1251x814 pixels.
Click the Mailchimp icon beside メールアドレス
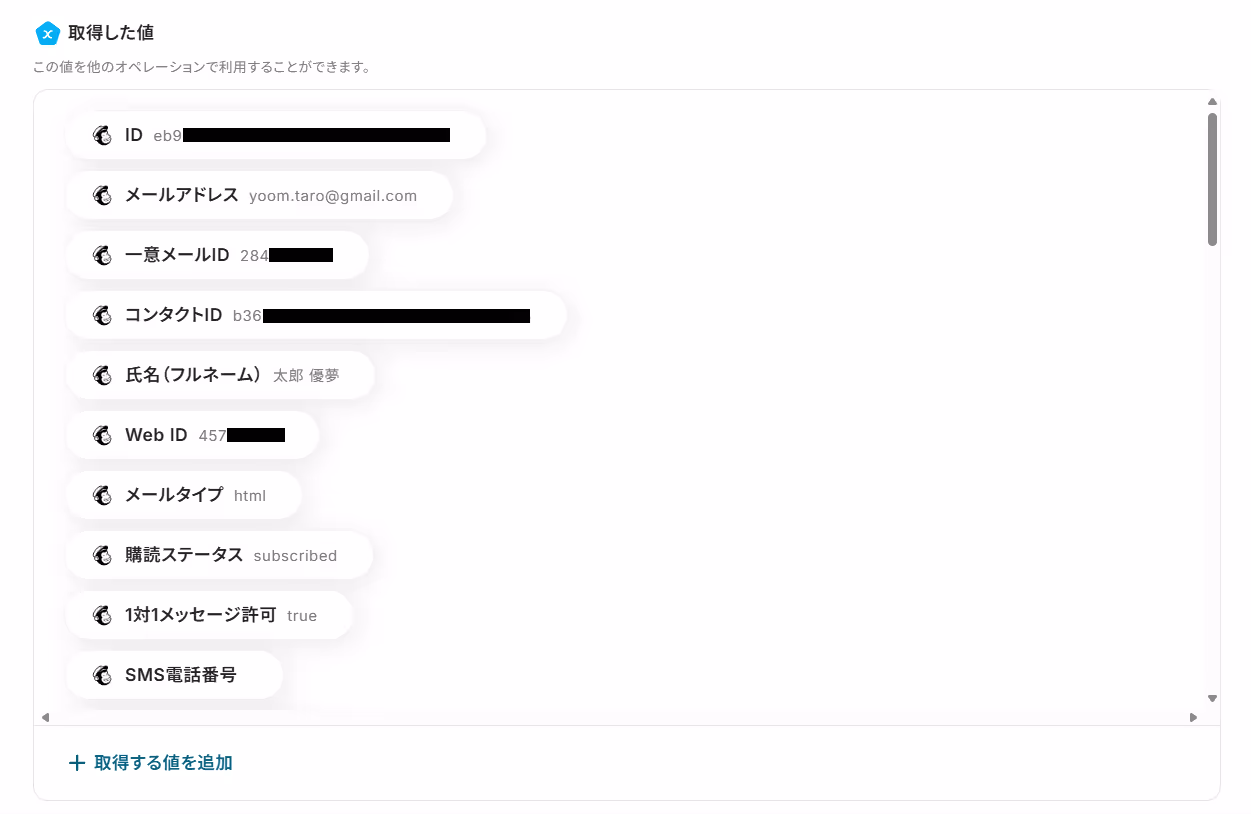[102, 195]
